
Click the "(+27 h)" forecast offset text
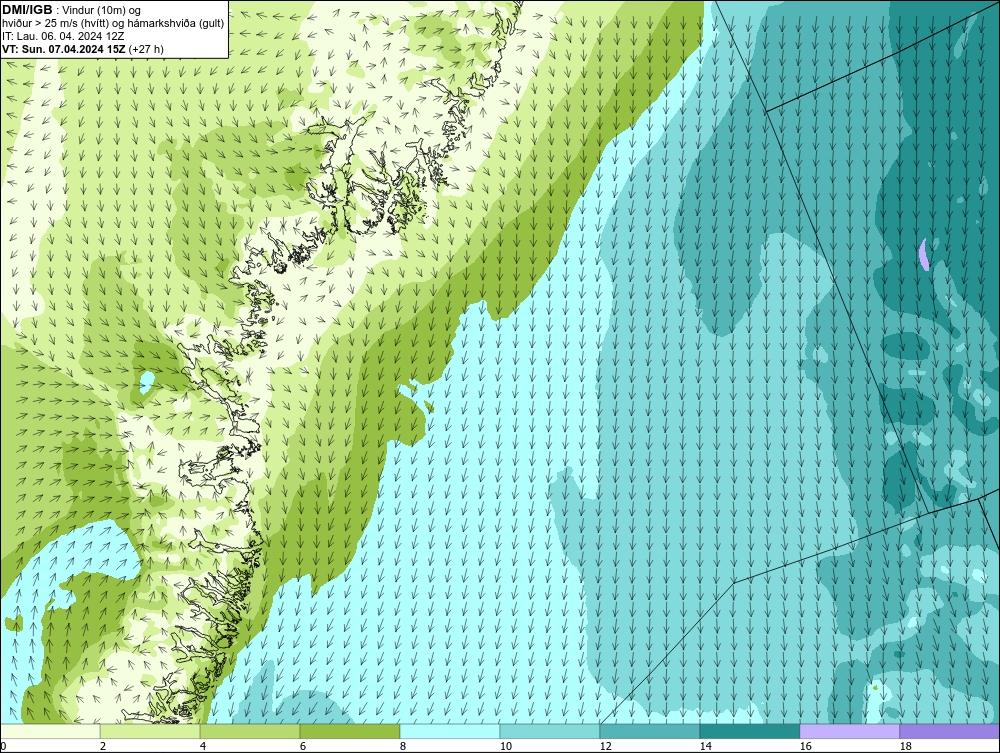coord(146,48)
